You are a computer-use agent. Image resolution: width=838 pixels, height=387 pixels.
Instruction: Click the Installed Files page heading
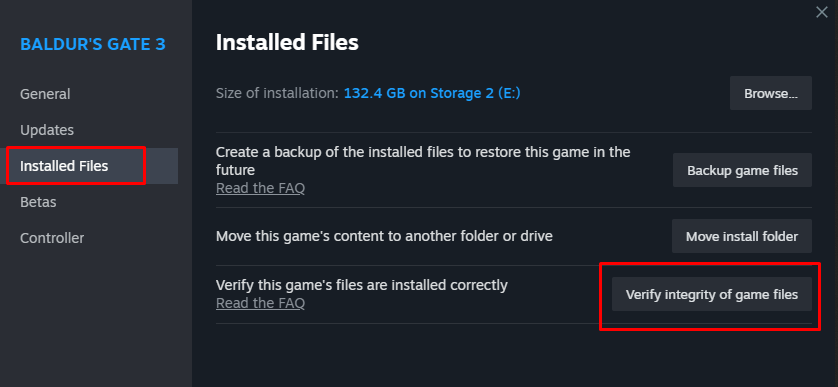tap(287, 43)
